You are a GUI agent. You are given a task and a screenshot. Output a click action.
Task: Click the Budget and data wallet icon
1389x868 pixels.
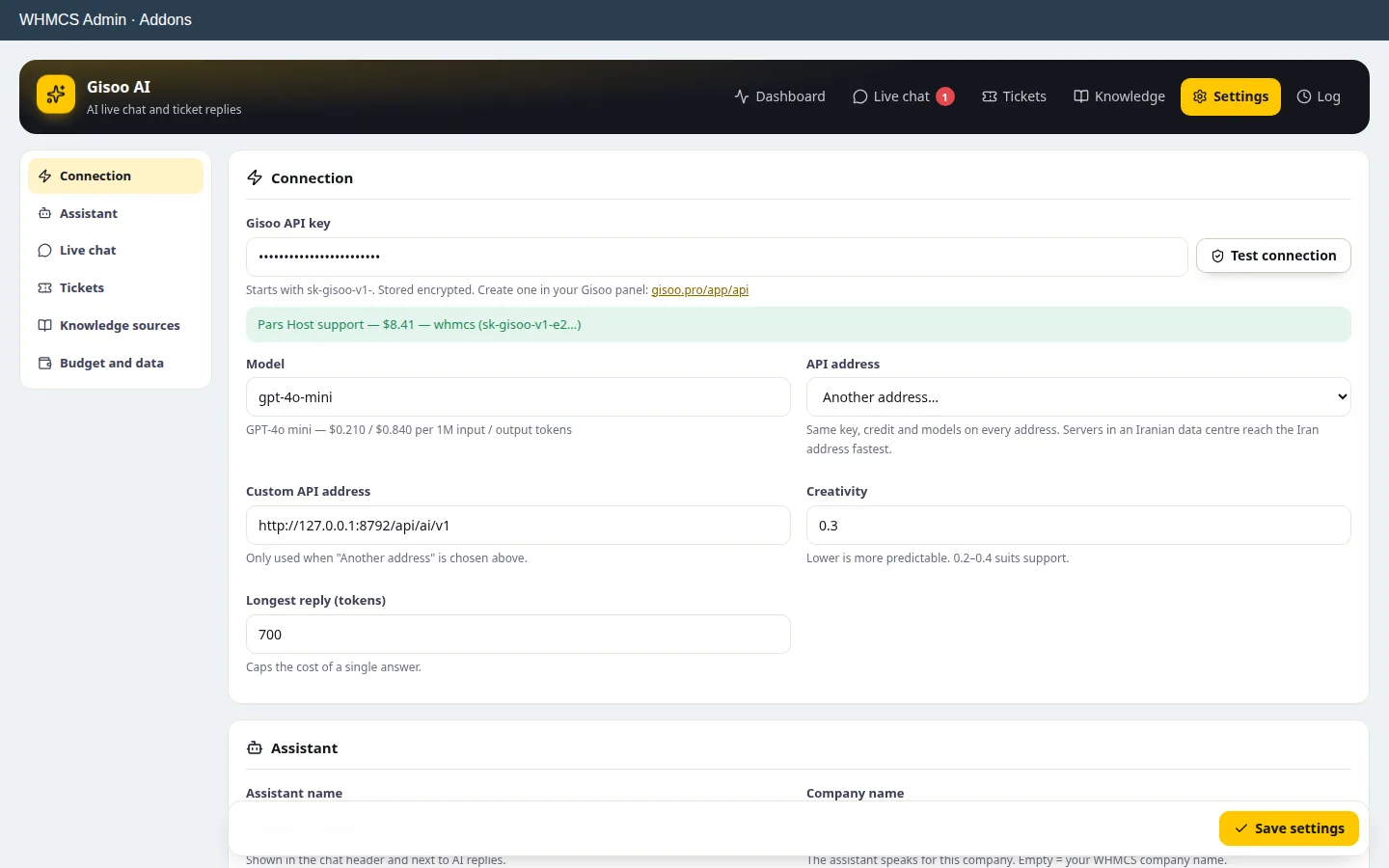pos(44,363)
